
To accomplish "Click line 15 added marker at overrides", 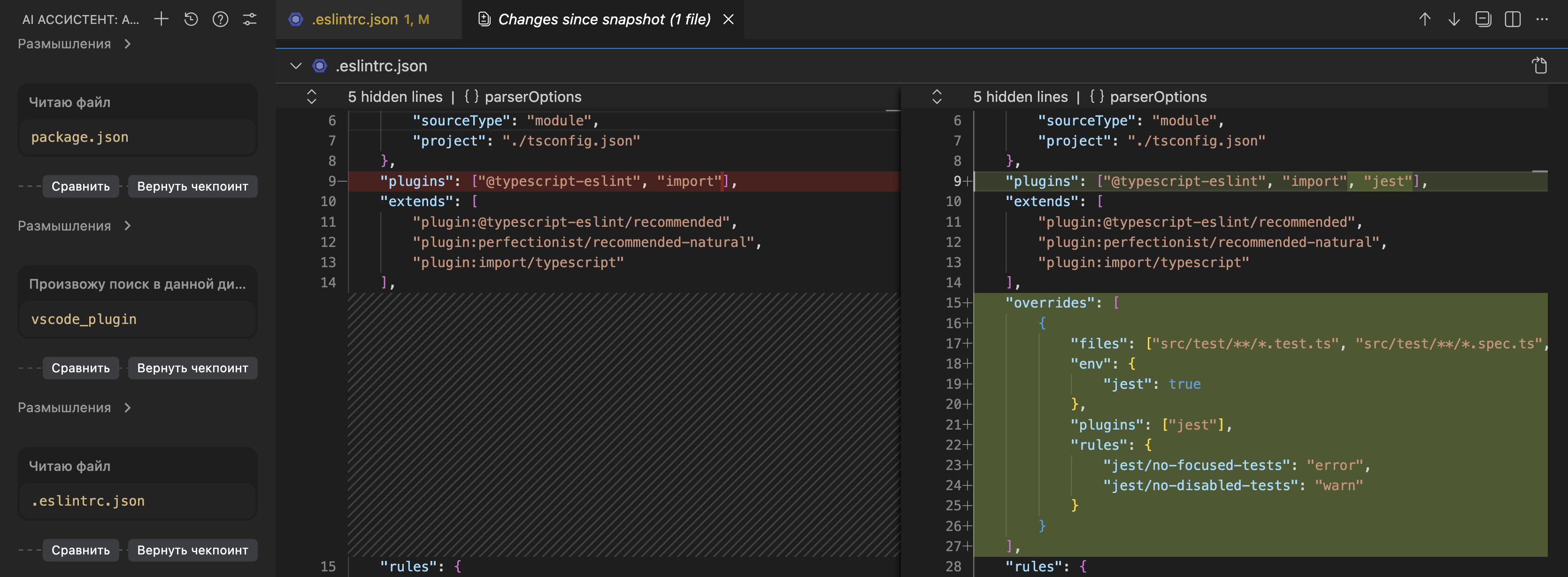I will 967,302.
